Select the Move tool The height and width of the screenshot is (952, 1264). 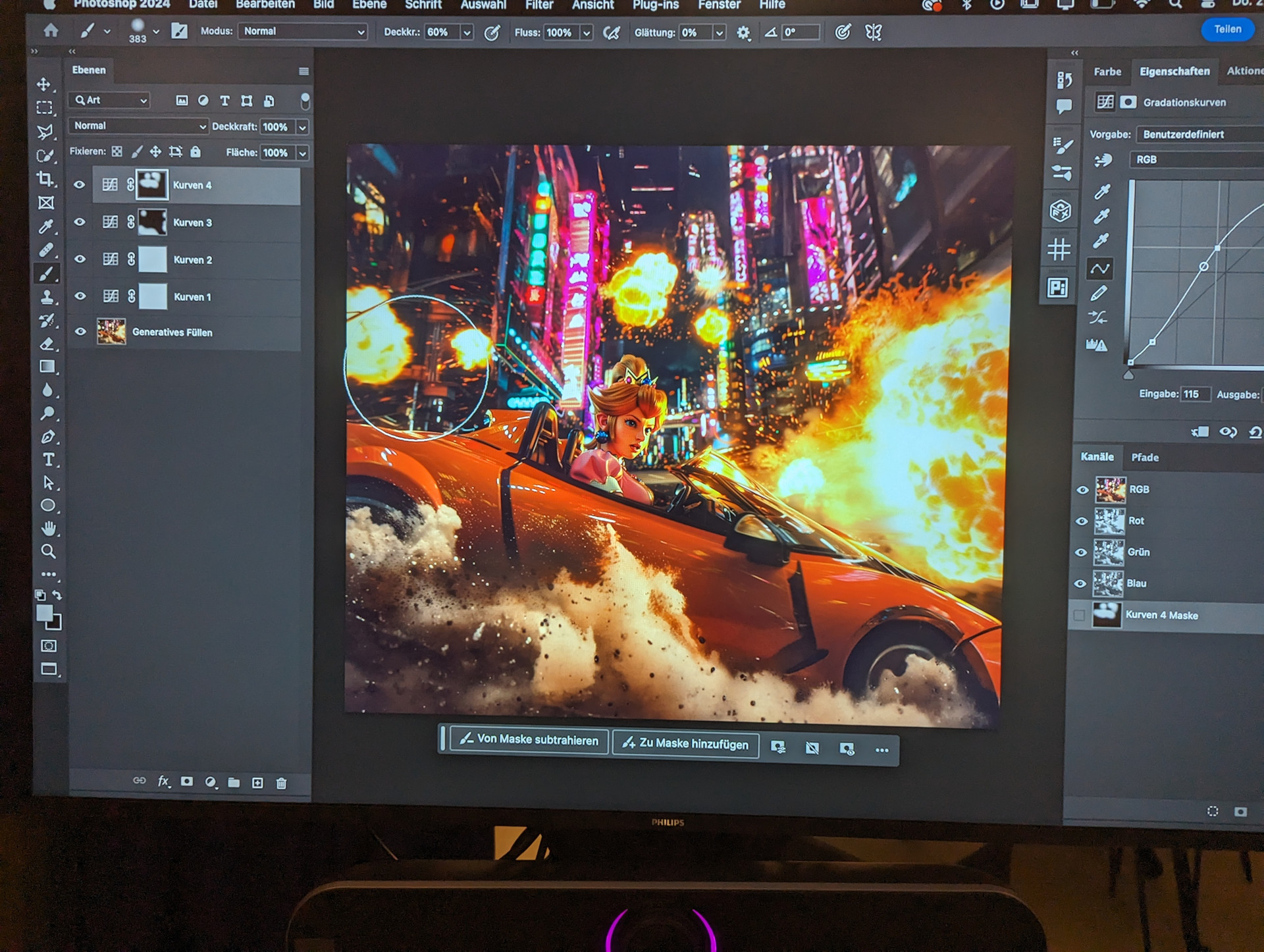[x=44, y=84]
